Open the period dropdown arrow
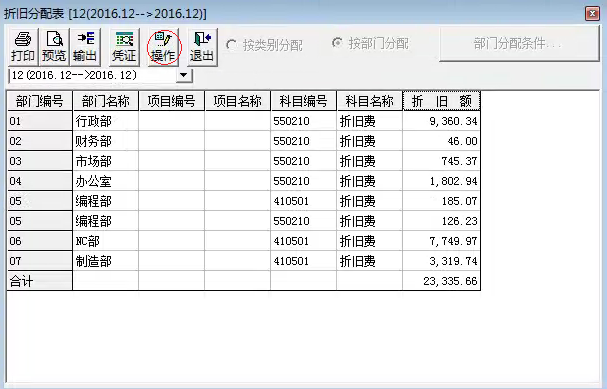The height and width of the screenshot is (389, 607). pyautogui.click(x=184, y=75)
